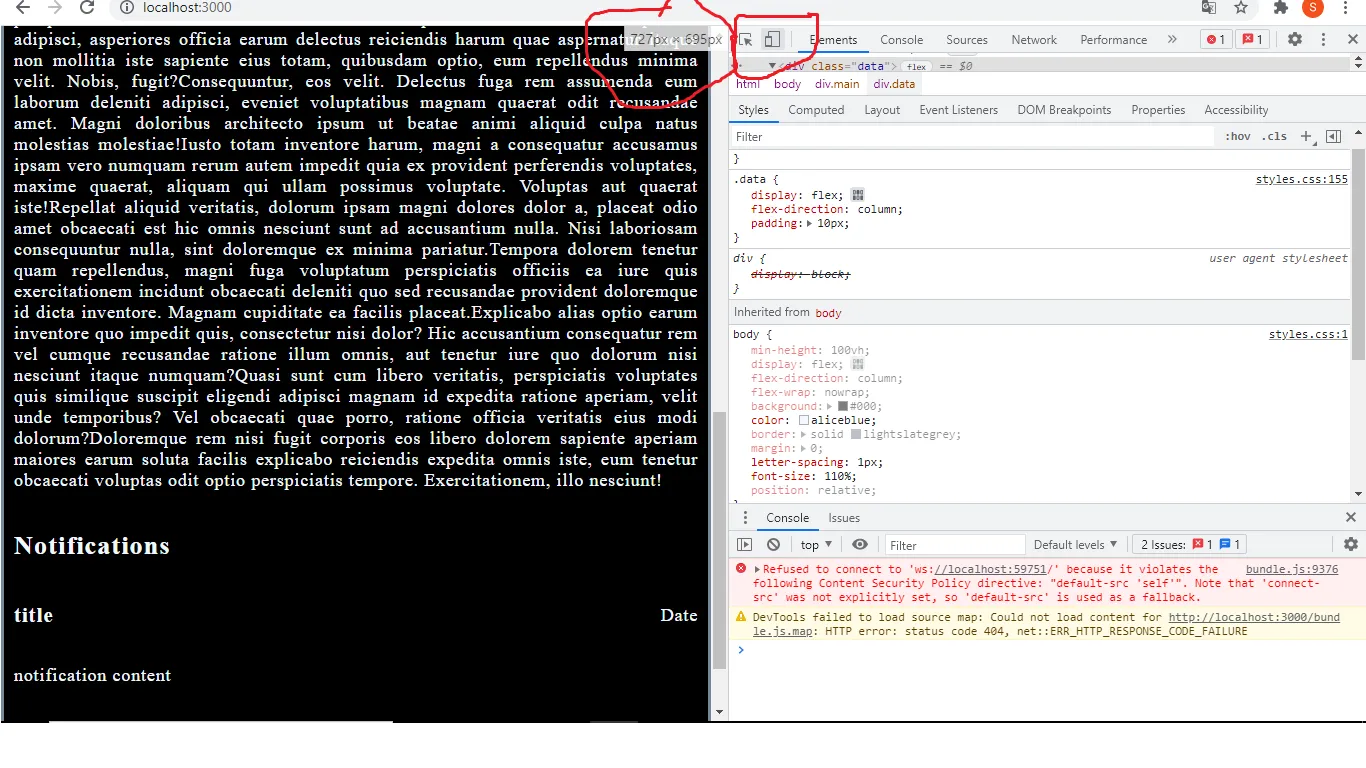Open console settings gear
Image resolution: width=1366 pixels, height=768 pixels.
point(1351,545)
